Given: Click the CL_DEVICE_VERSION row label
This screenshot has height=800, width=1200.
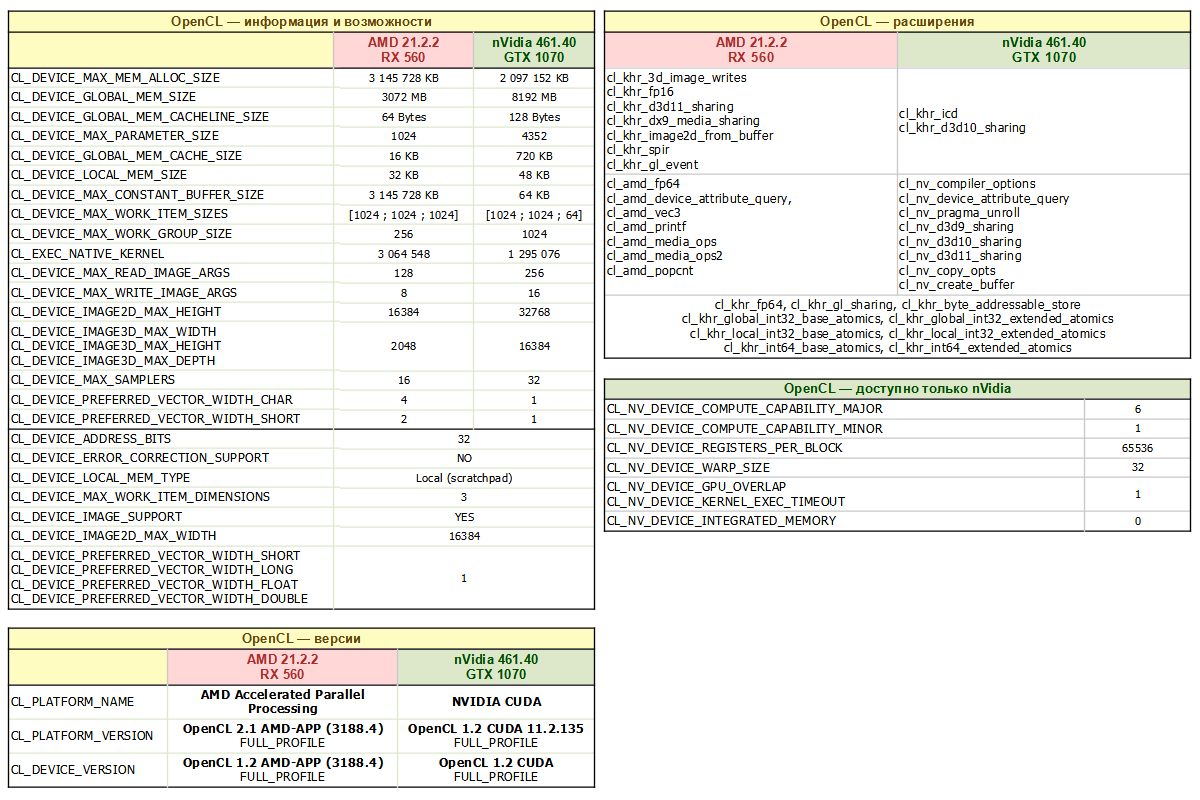Looking at the screenshot, I should pos(73,770).
